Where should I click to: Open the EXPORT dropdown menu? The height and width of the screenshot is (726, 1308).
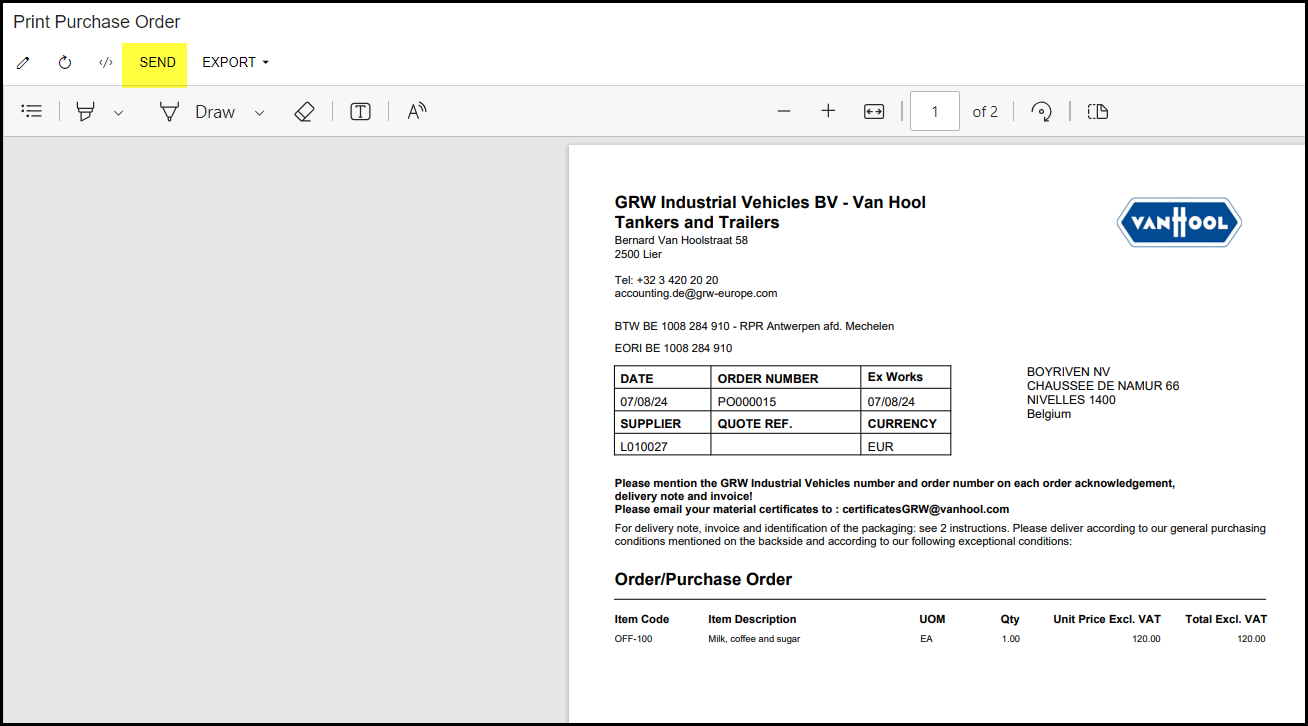point(235,63)
